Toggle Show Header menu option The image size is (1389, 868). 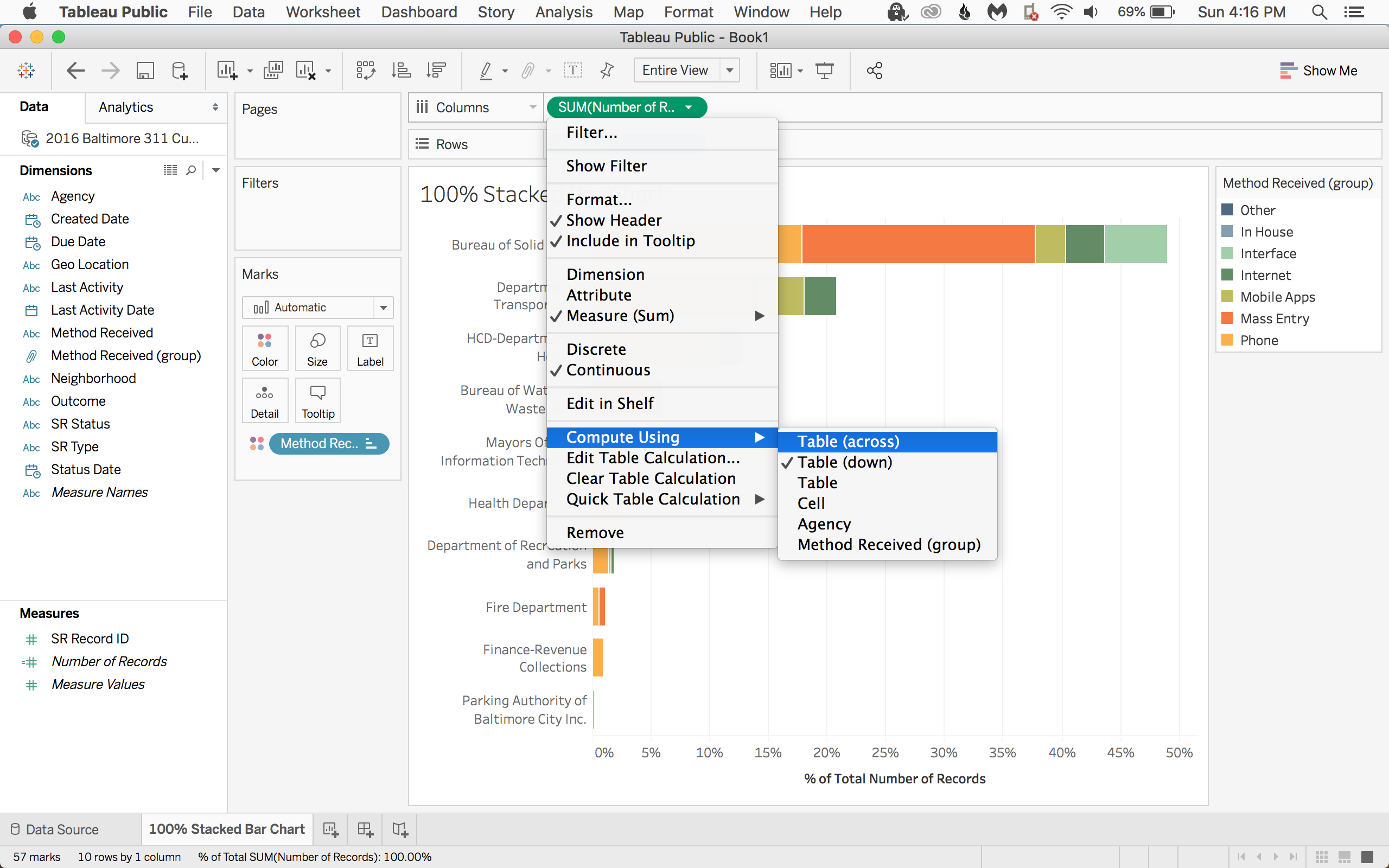pos(662,220)
